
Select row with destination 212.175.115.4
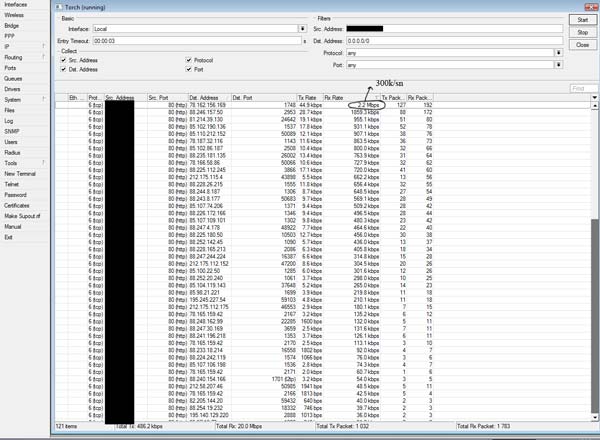tap(323, 177)
